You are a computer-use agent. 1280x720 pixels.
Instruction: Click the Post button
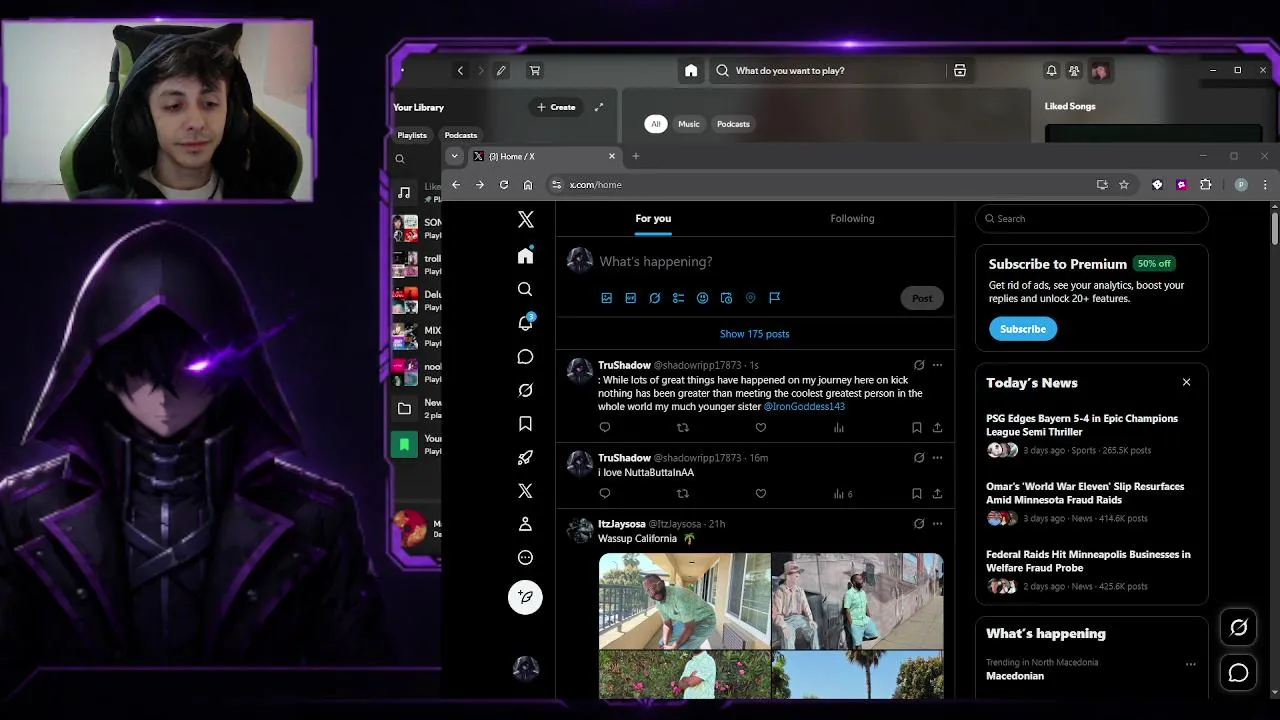pyautogui.click(x=922, y=298)
